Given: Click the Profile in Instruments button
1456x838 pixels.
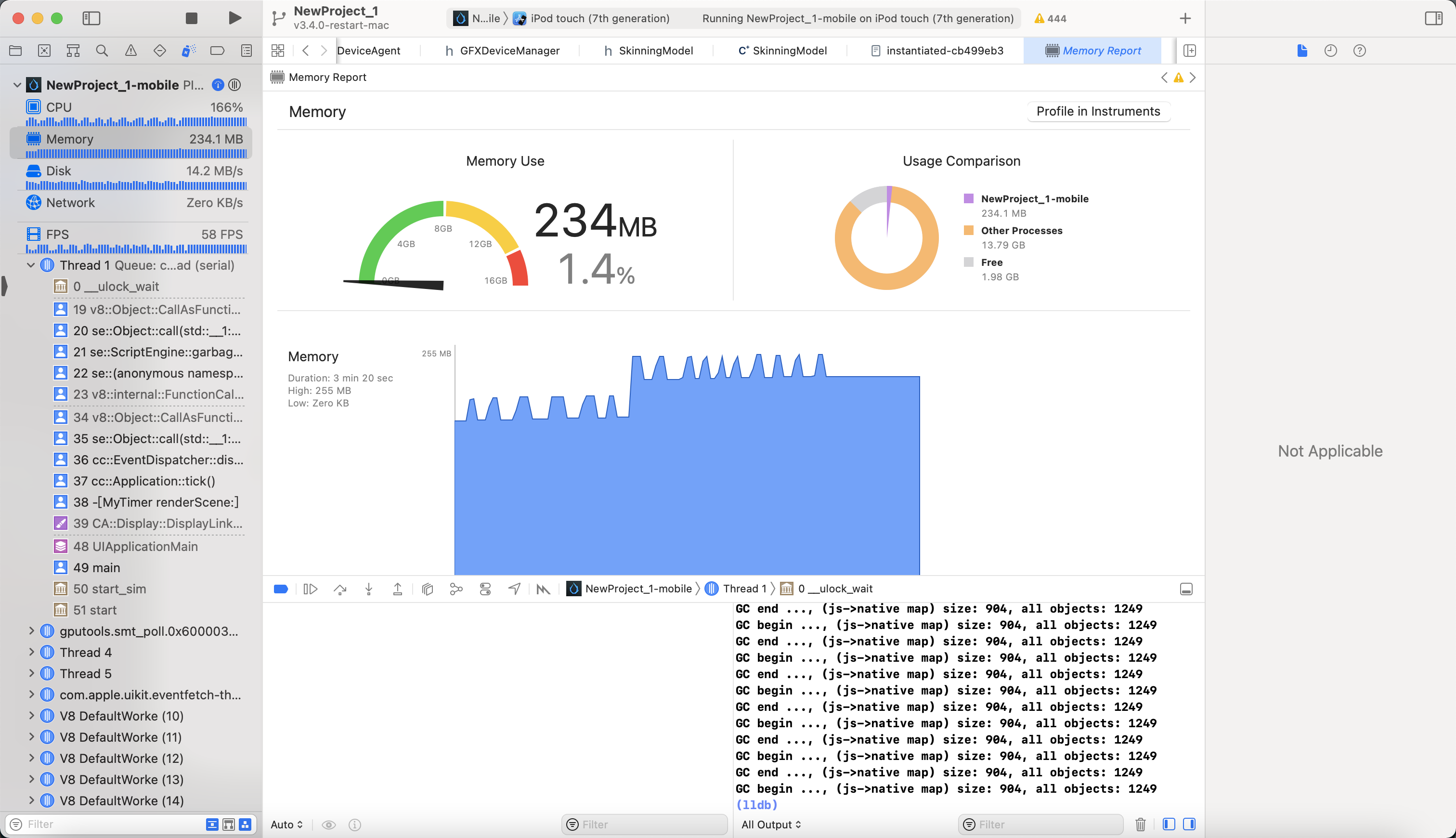Looking at the screenshot, I should (1098, 111).
